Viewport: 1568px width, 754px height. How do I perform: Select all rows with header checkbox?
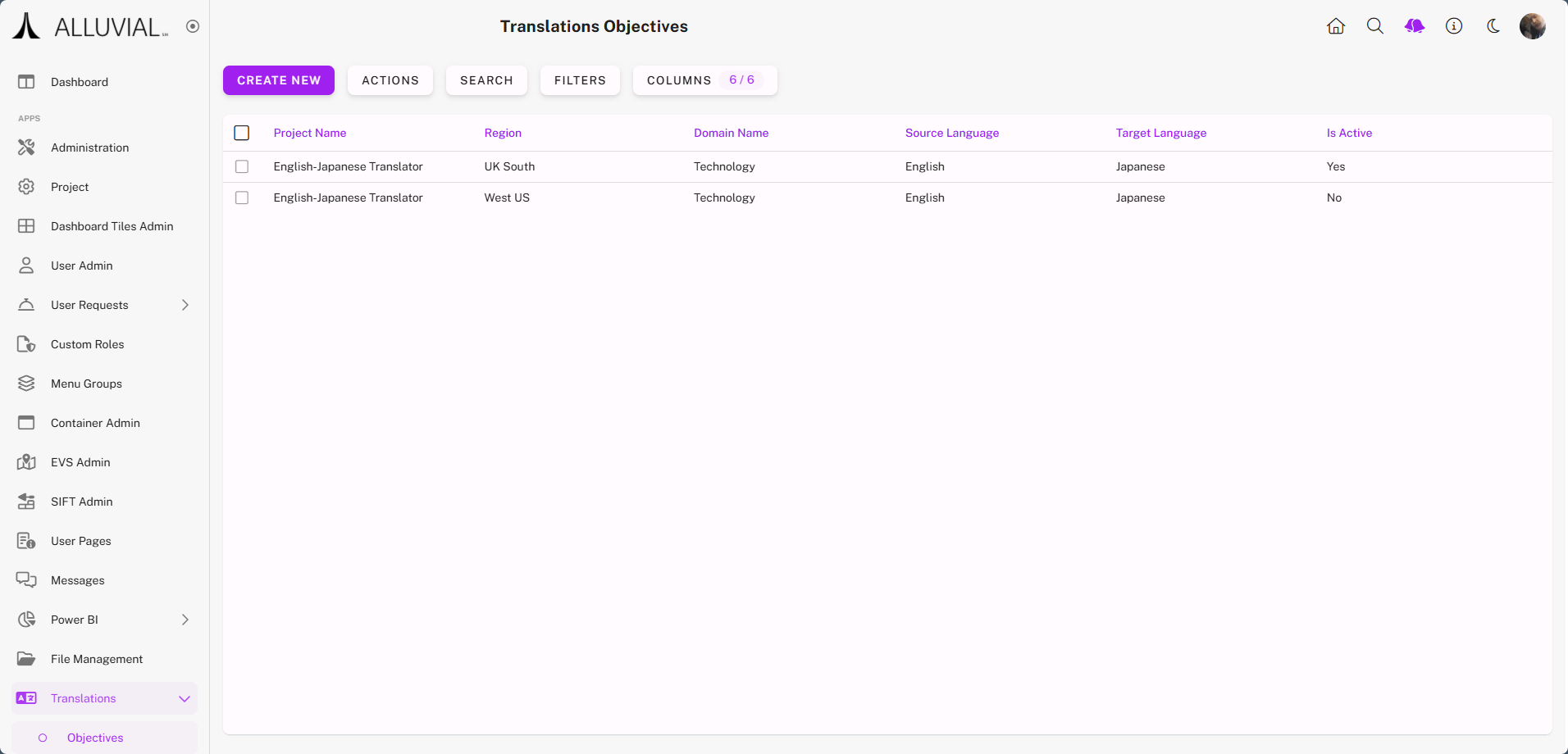click(x=242, y=133)
